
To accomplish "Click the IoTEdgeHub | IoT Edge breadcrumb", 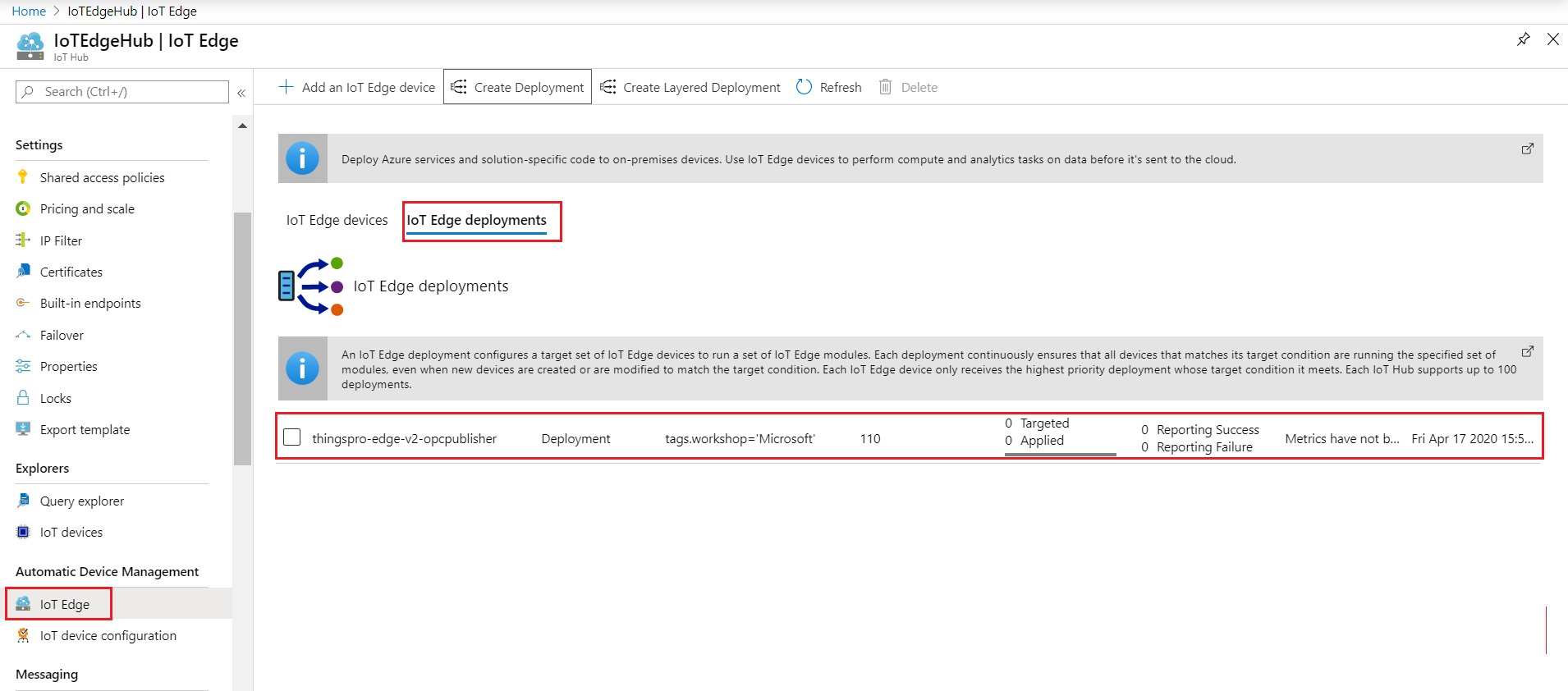I will coord(132,11).
